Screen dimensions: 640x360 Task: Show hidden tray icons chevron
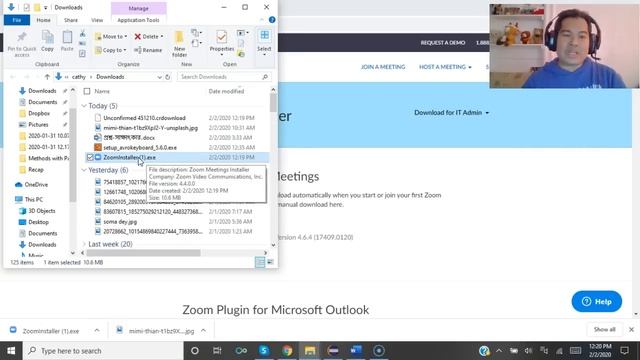pos(499,351)
